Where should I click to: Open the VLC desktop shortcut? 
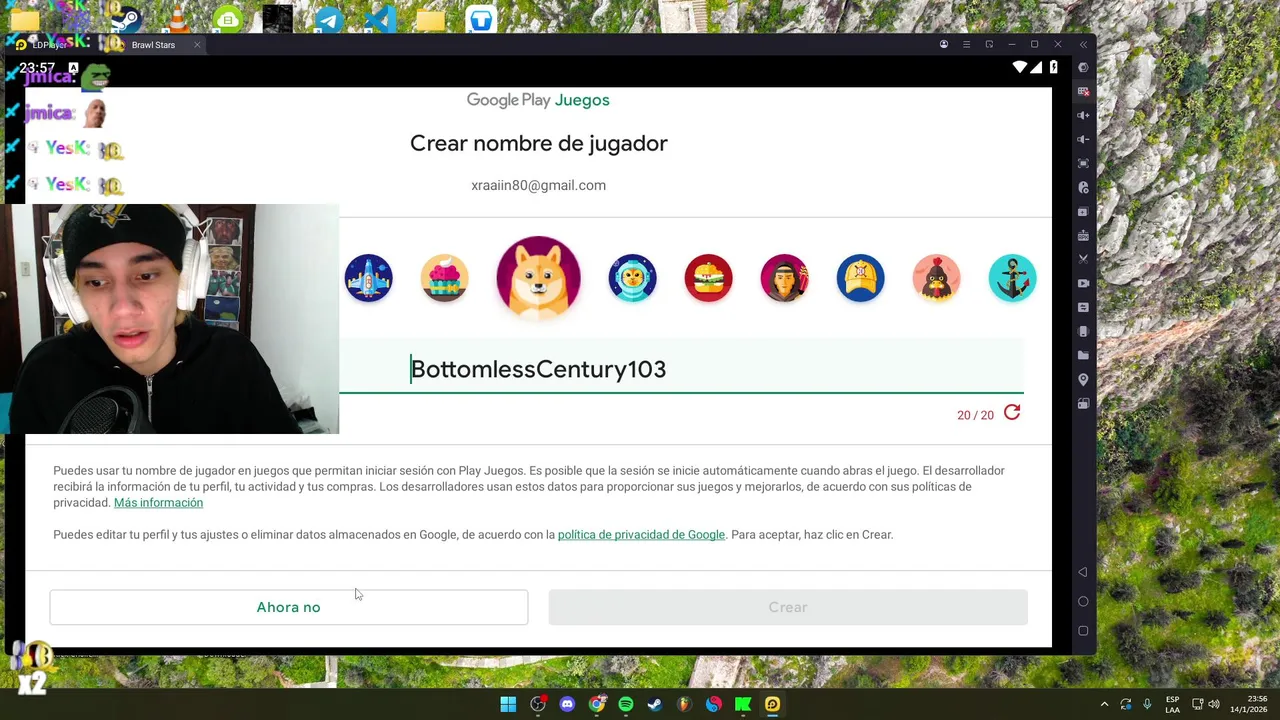click(177, 19)
